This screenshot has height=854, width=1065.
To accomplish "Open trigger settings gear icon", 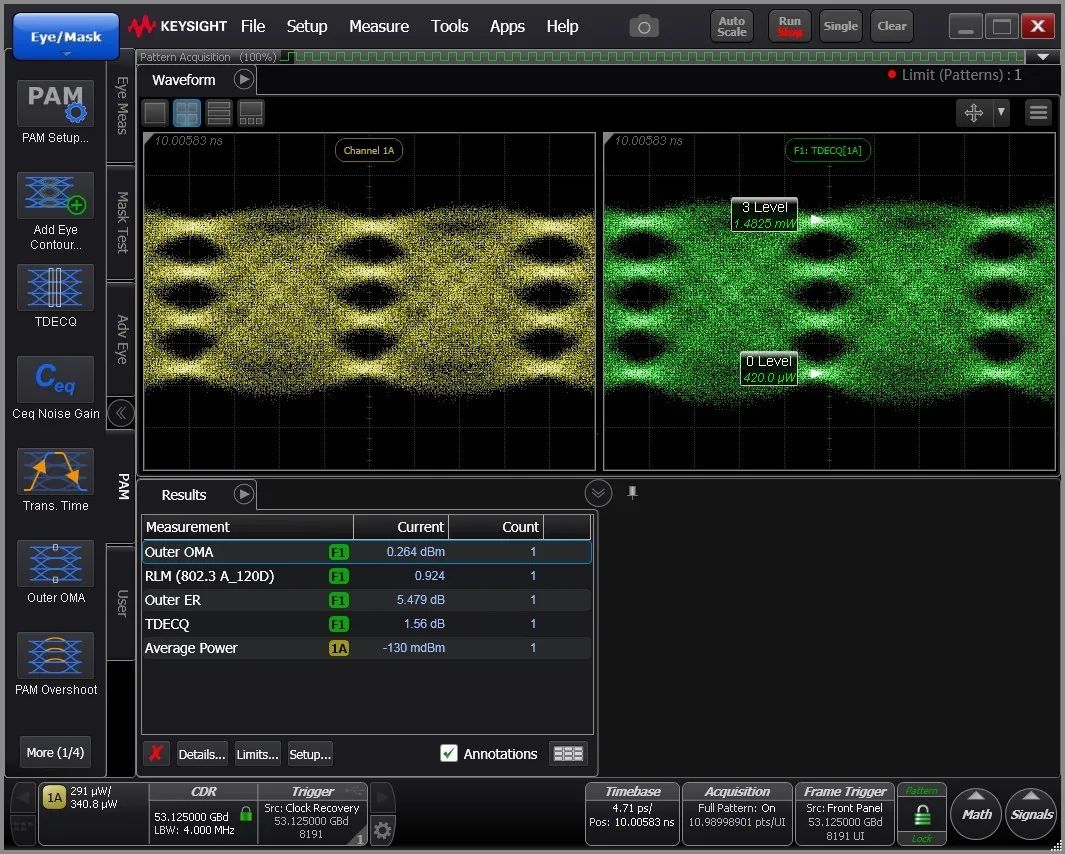I will click(x=381, y=830).
